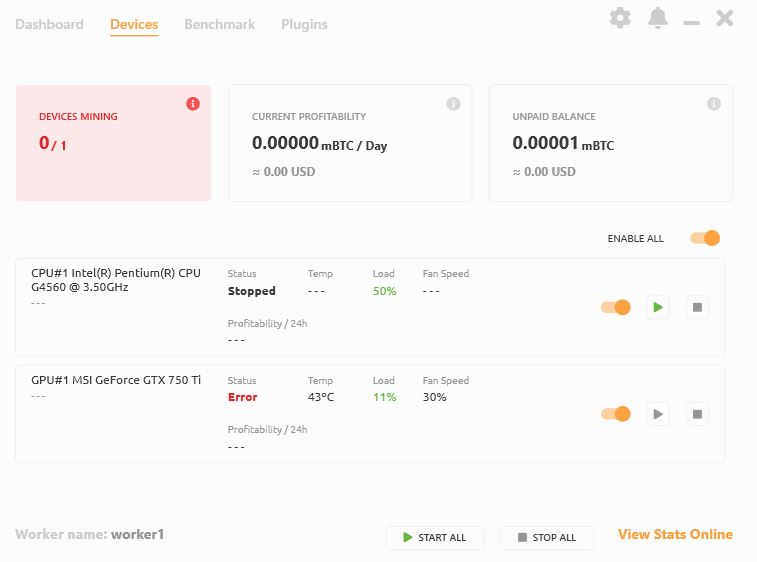Screen dimensions: 757x562
Task: Open the View Stats Online link
Action: pos(675,534)
